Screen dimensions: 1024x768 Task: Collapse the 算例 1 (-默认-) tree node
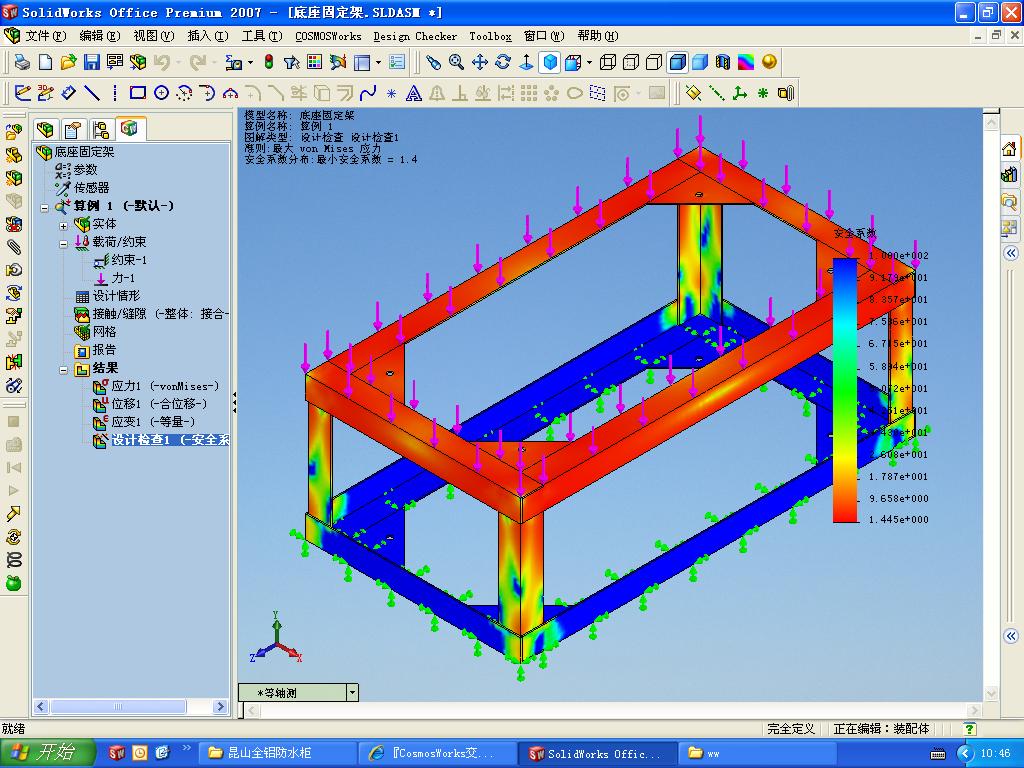(44, 207)
